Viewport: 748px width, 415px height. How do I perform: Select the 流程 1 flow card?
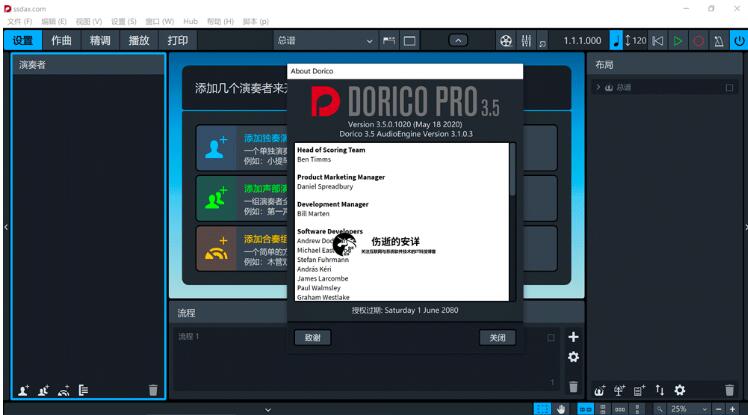(366, 360)
